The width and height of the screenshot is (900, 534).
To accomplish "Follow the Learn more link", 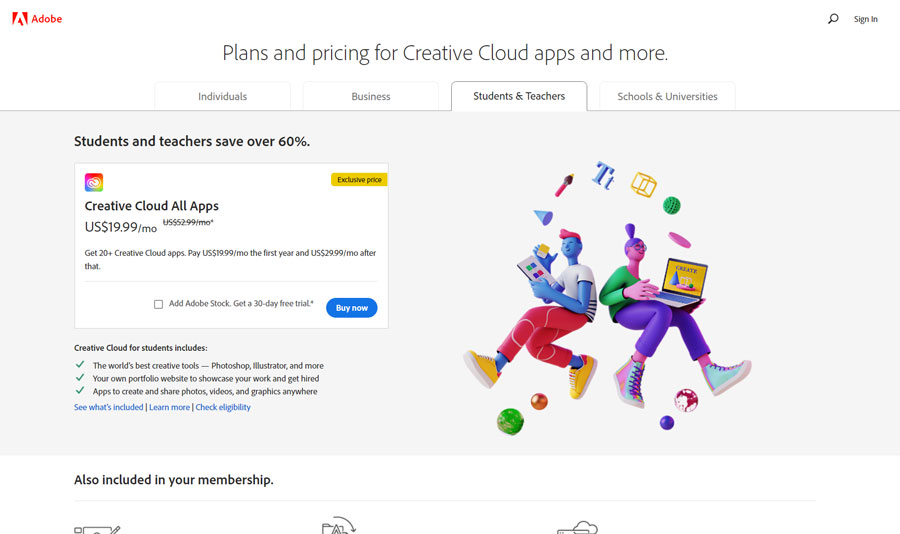I will [x=169, y=408].
